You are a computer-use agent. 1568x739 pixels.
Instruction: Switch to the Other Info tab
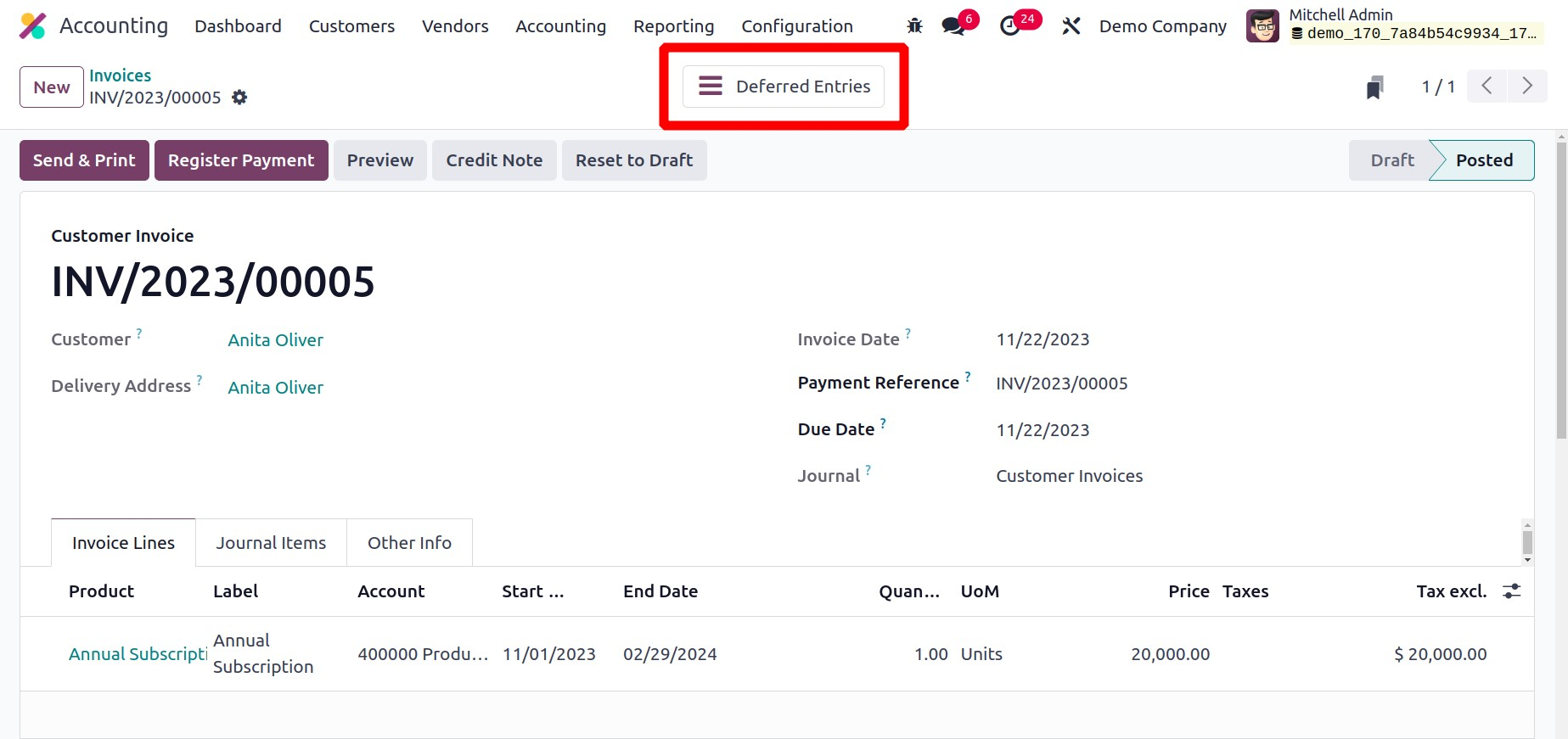tap(409, 543)
